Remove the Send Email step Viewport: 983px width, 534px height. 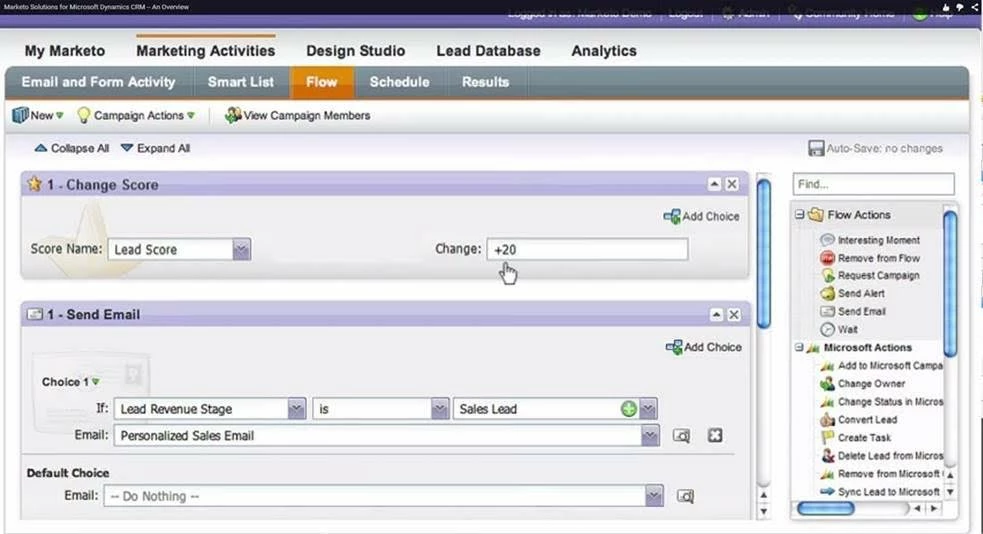pos(733,315)
